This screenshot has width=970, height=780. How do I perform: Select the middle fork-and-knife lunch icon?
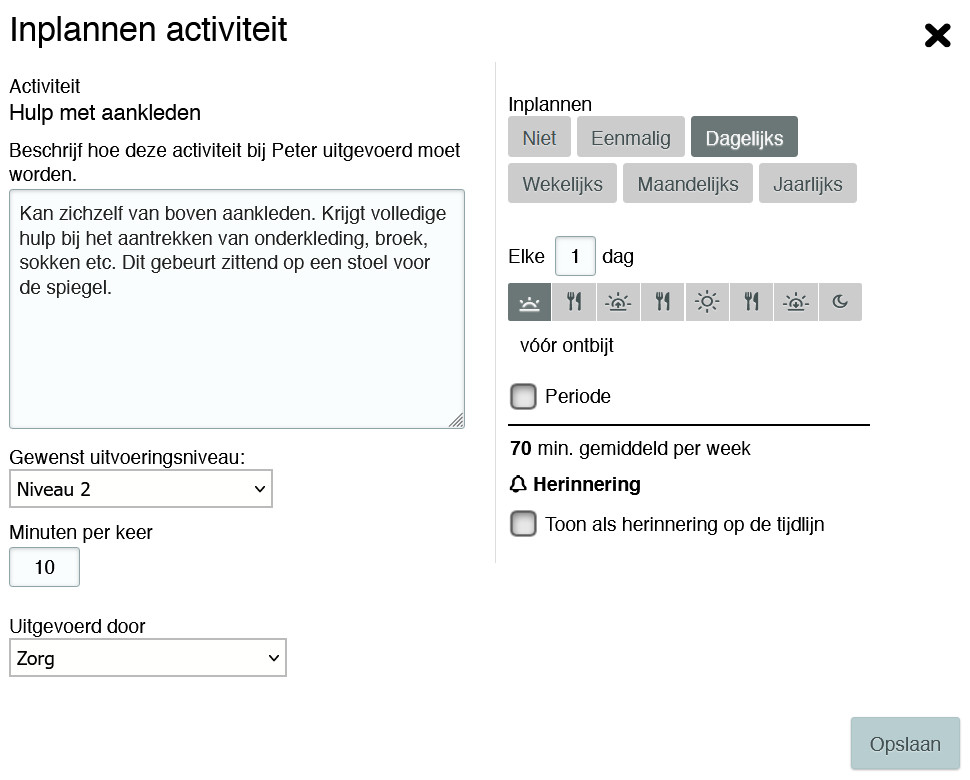point(663,302)
